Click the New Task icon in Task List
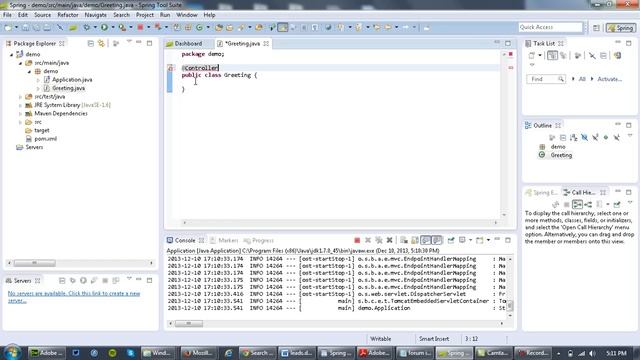The image size is (640, 360). coord(531,55)
